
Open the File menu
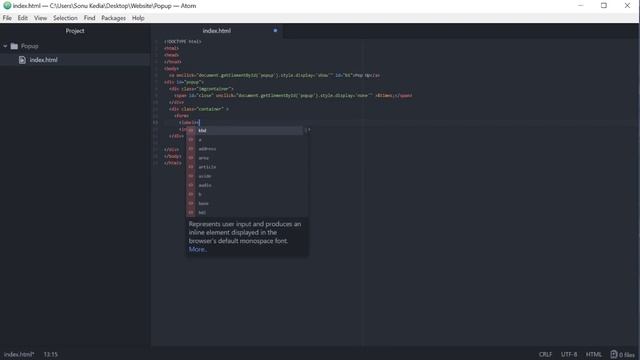click(7, 18)
